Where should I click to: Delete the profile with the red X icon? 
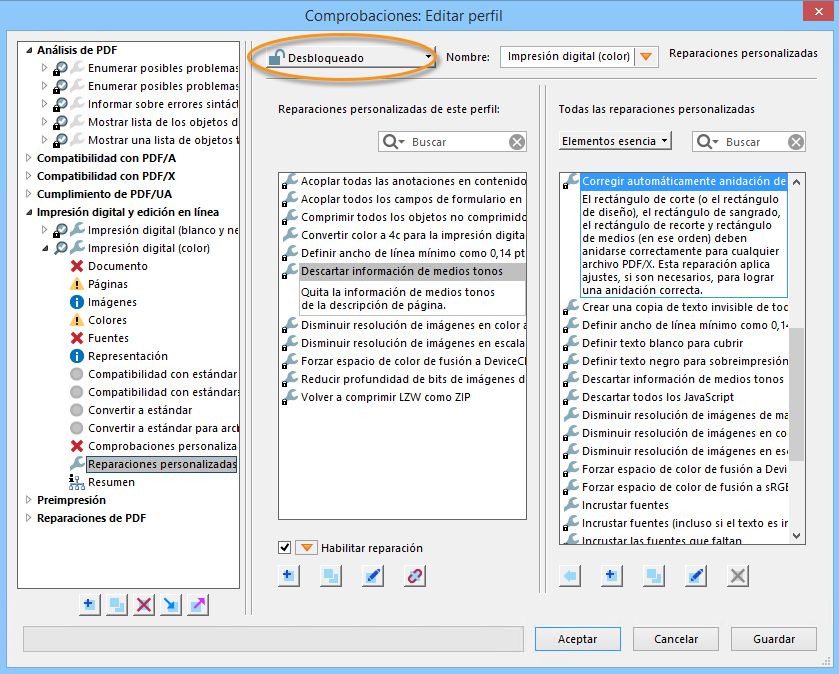point(144,605)
